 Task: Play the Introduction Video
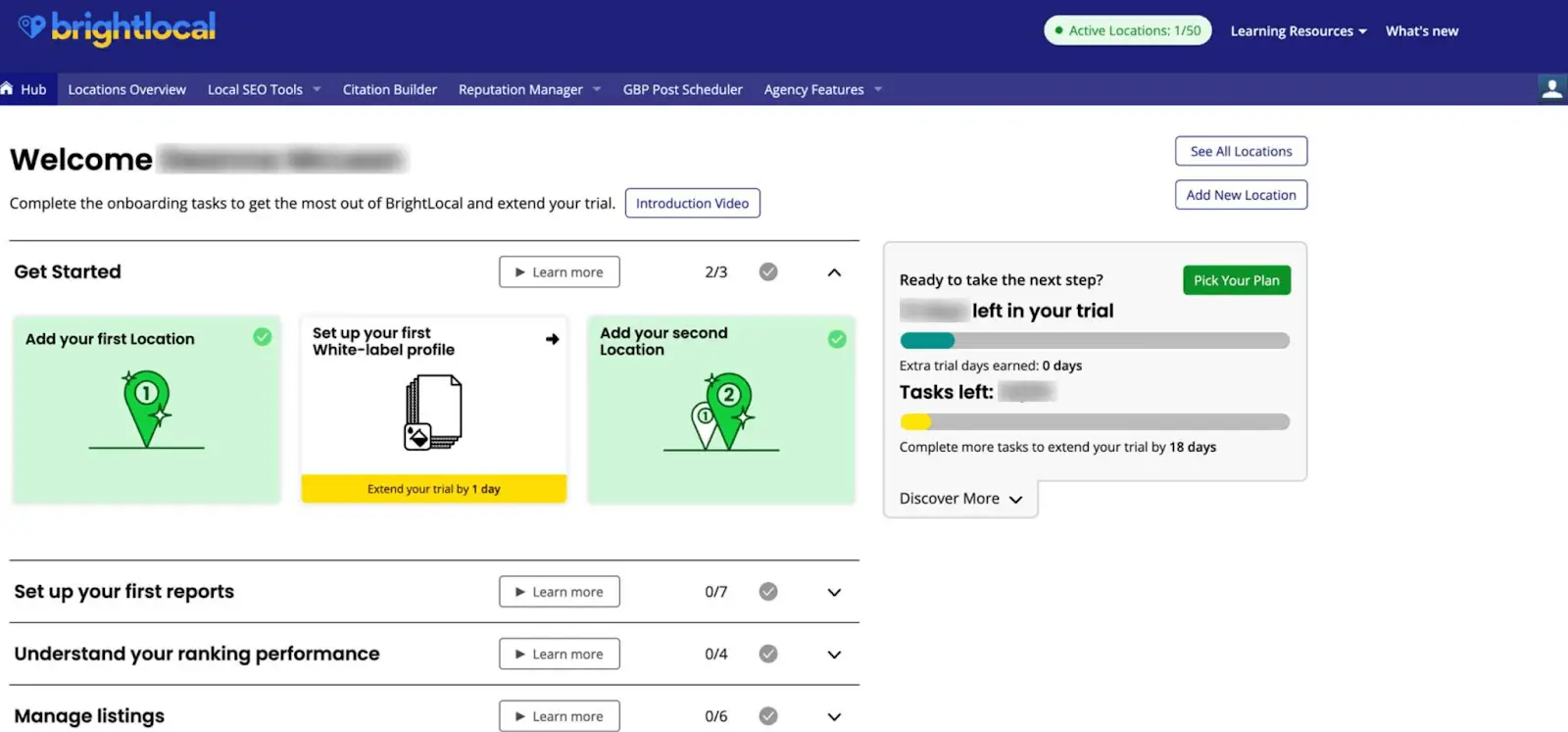(x=692, y=203)
